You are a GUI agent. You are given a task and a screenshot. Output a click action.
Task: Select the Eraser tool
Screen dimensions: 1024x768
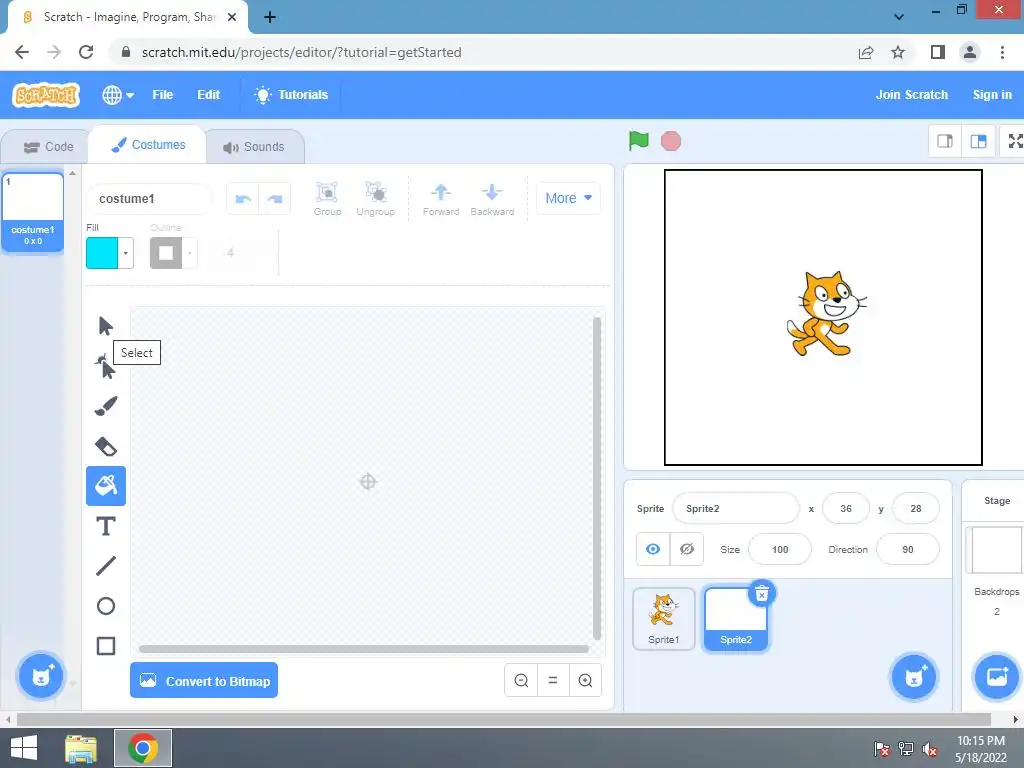click(105, 447)
